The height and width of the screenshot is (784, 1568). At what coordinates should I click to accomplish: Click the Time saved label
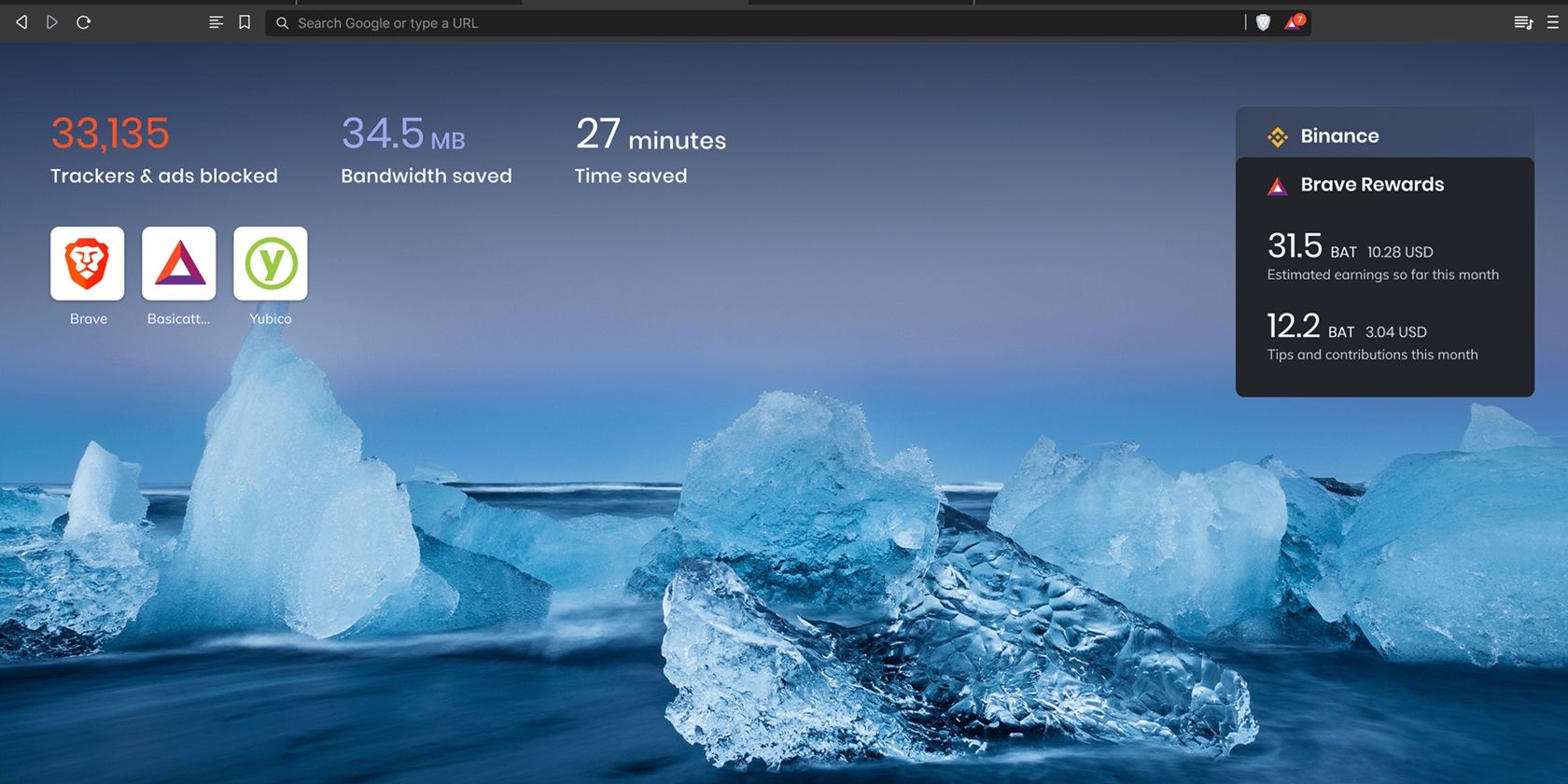(x=631, y=175)
